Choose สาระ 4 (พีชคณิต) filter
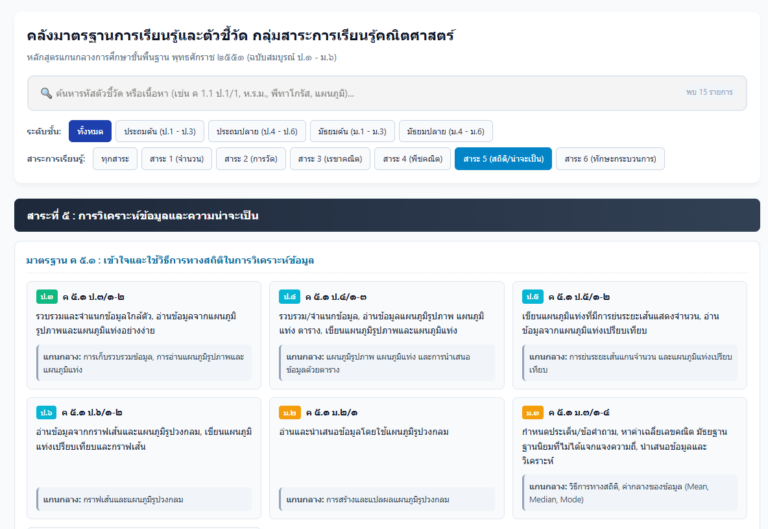768x529 pixels. click(412, 159)
